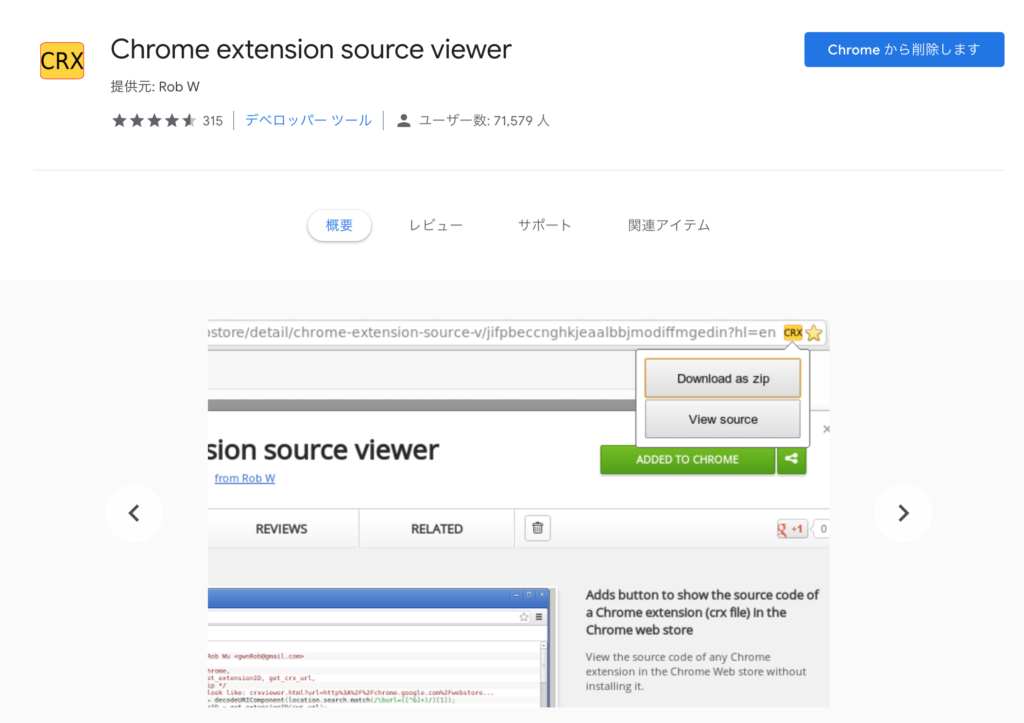Click the ユーザー数: 71,579 人 text

click(x=484, y=121)
